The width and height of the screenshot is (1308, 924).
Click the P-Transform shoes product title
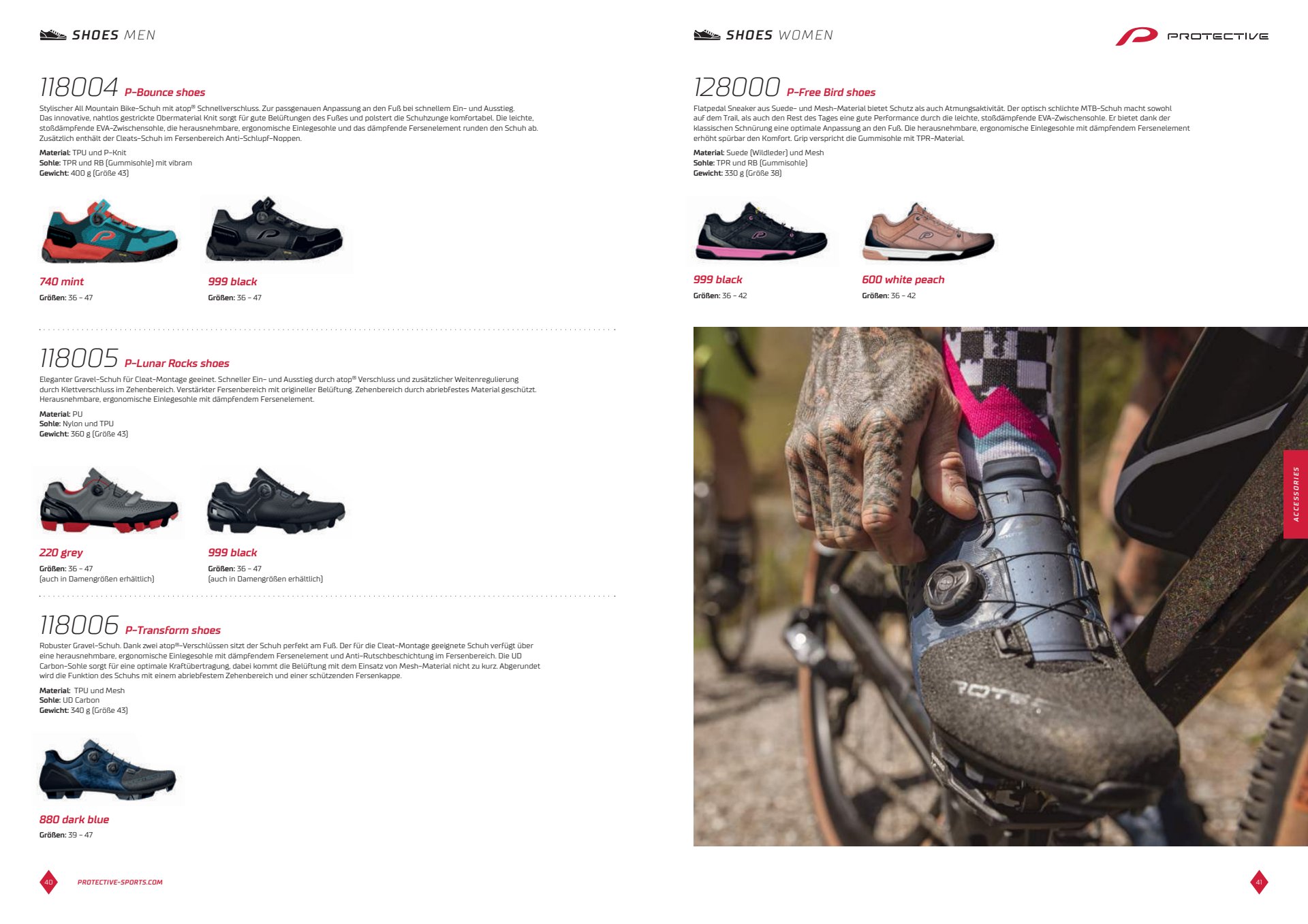[x=173, y=631]
